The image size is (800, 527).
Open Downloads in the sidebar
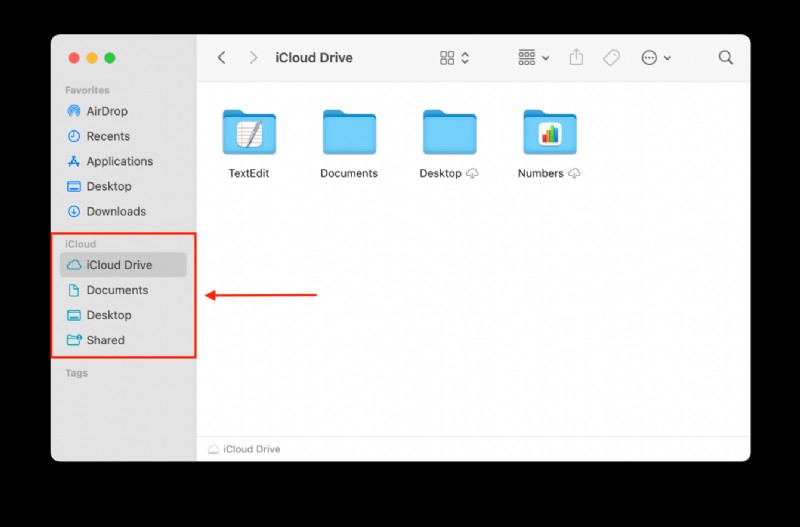coord(123,211)
